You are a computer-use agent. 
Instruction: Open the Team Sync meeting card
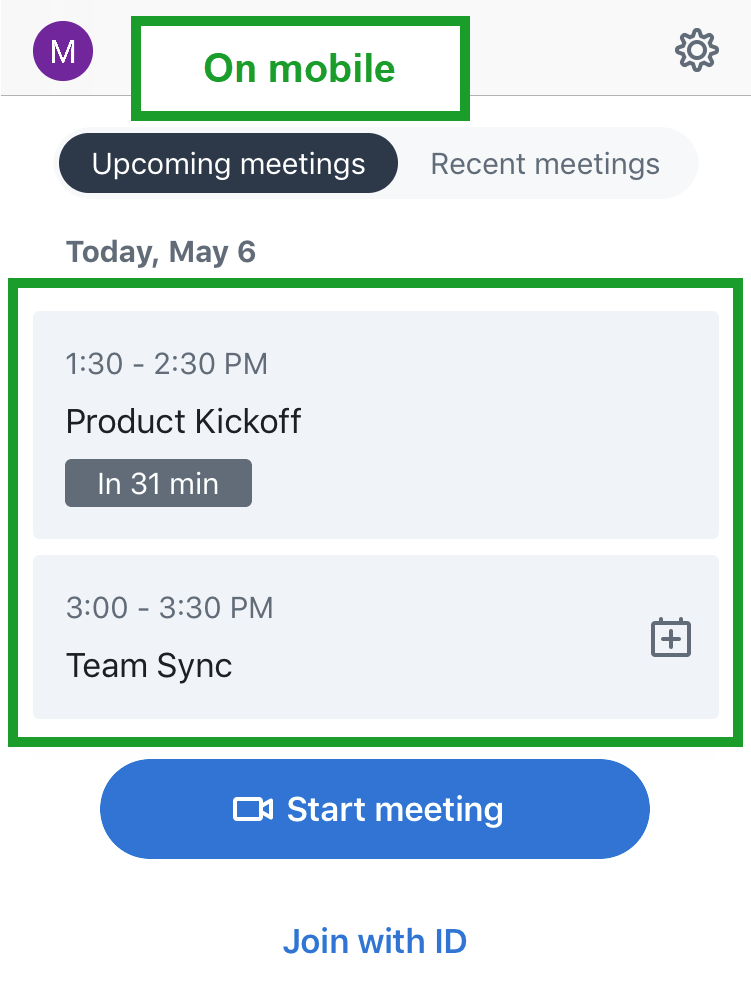point(376,636)
